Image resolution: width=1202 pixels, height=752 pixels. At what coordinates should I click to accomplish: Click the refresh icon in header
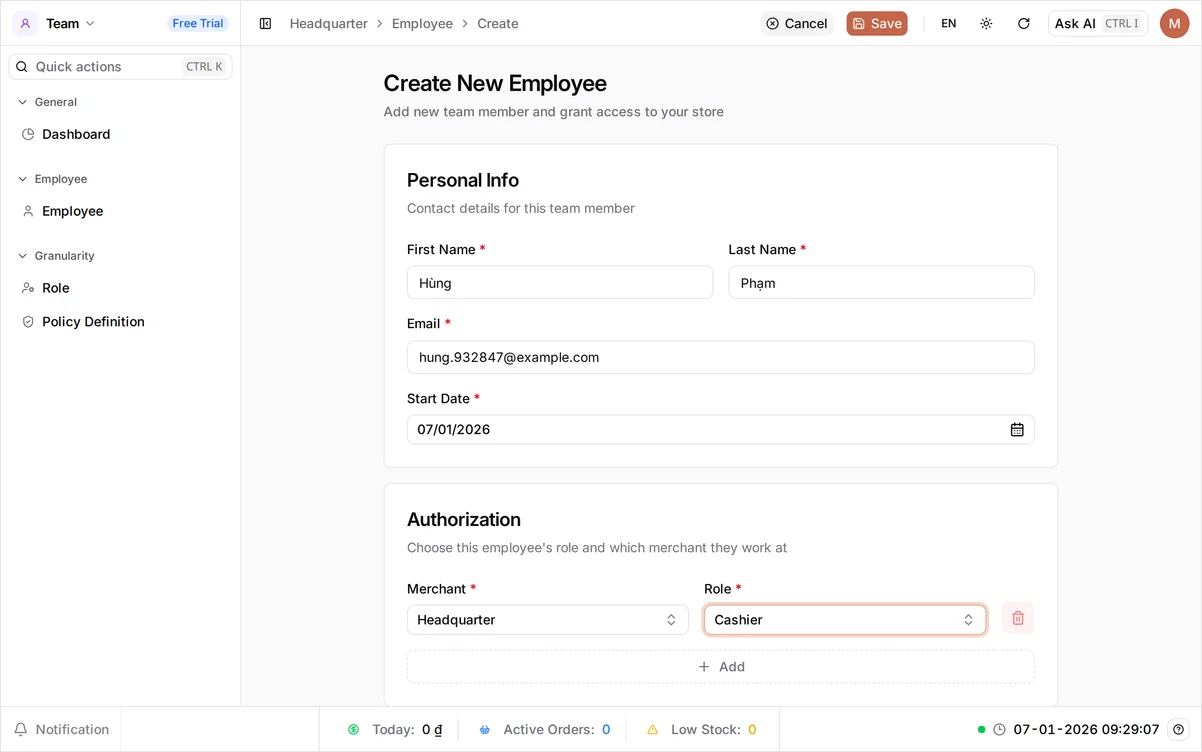[1023, 23]
